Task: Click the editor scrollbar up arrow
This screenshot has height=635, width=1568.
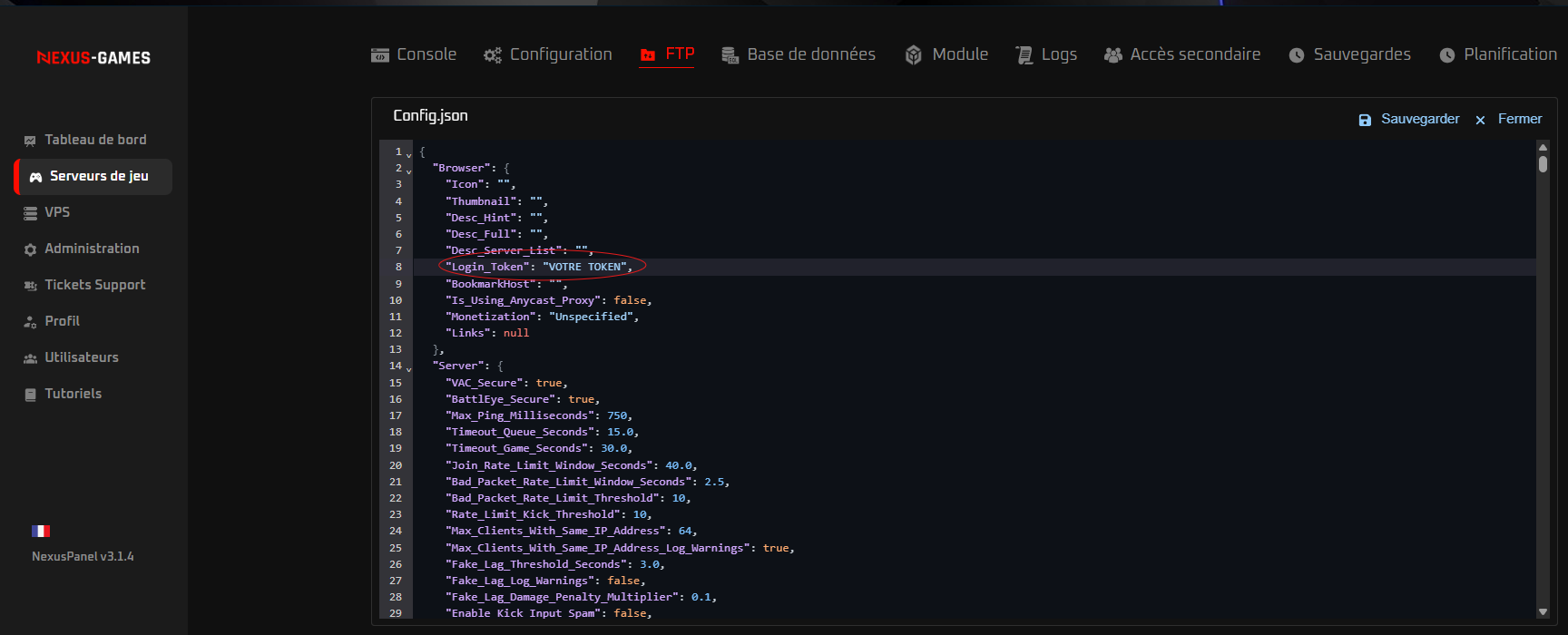Action: 1543,147
